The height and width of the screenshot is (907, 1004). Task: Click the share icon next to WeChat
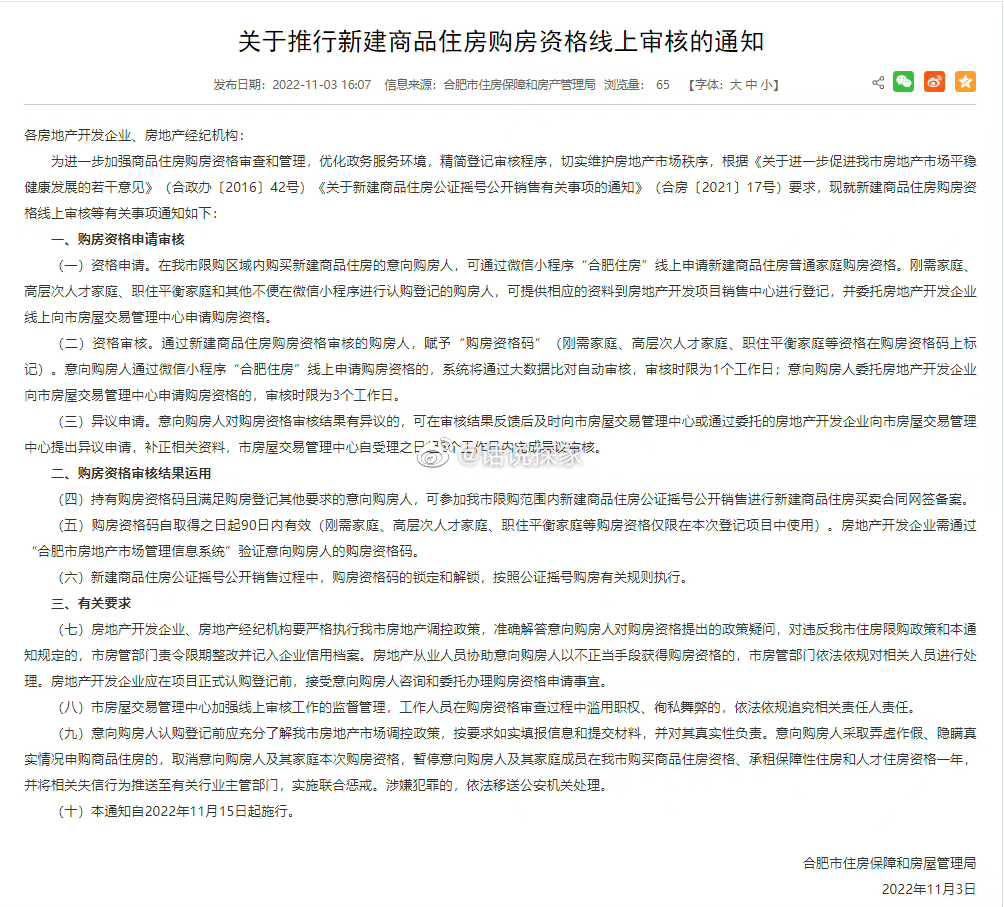pos(878,83)
